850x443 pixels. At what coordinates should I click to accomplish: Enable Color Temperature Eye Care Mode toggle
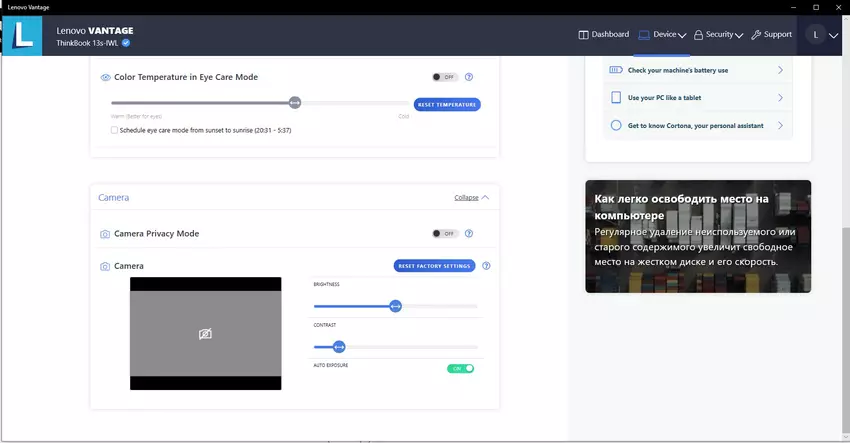coord(444,77)
